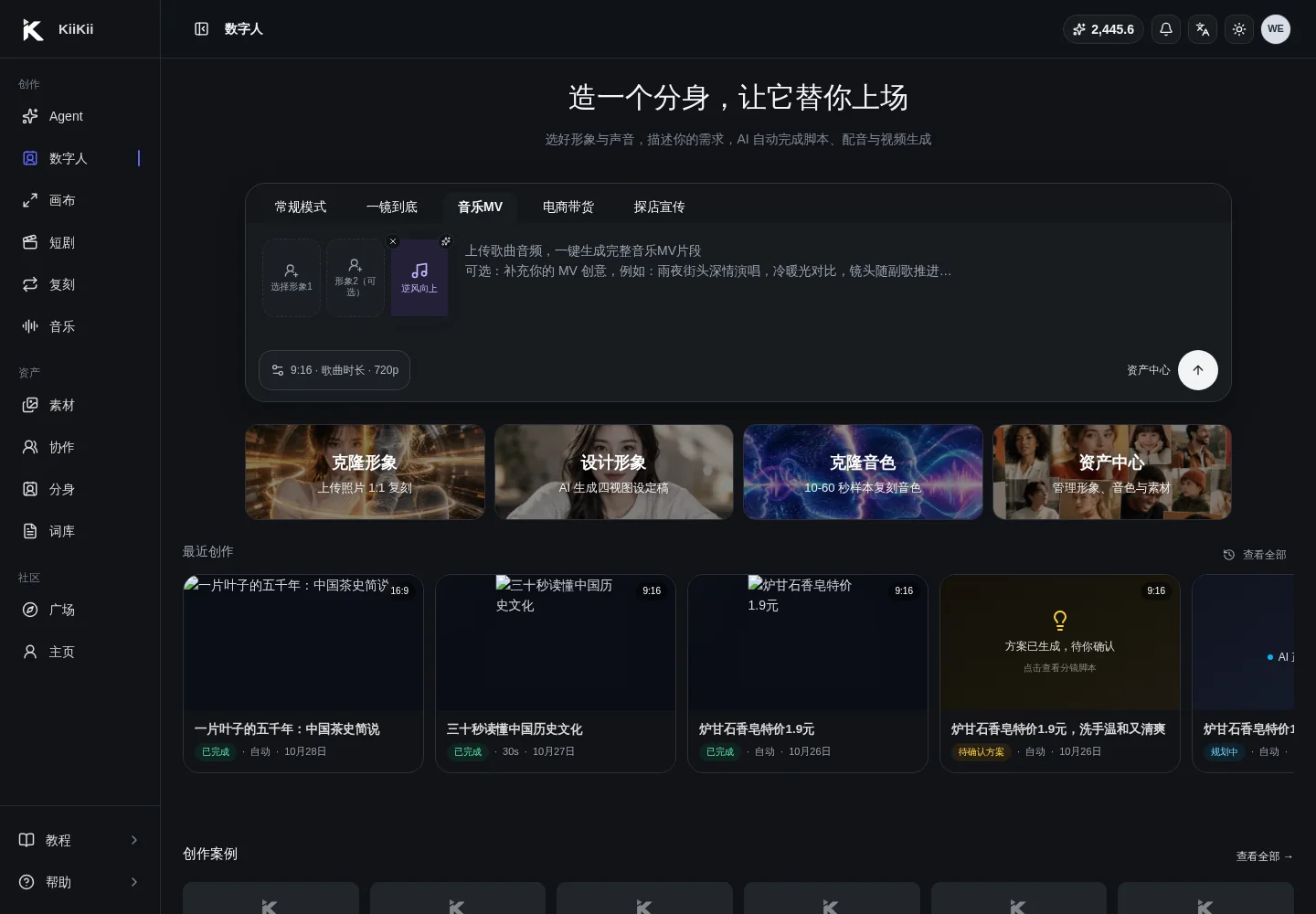Open 素材 assets in sidebar

[x=80, y=405]
